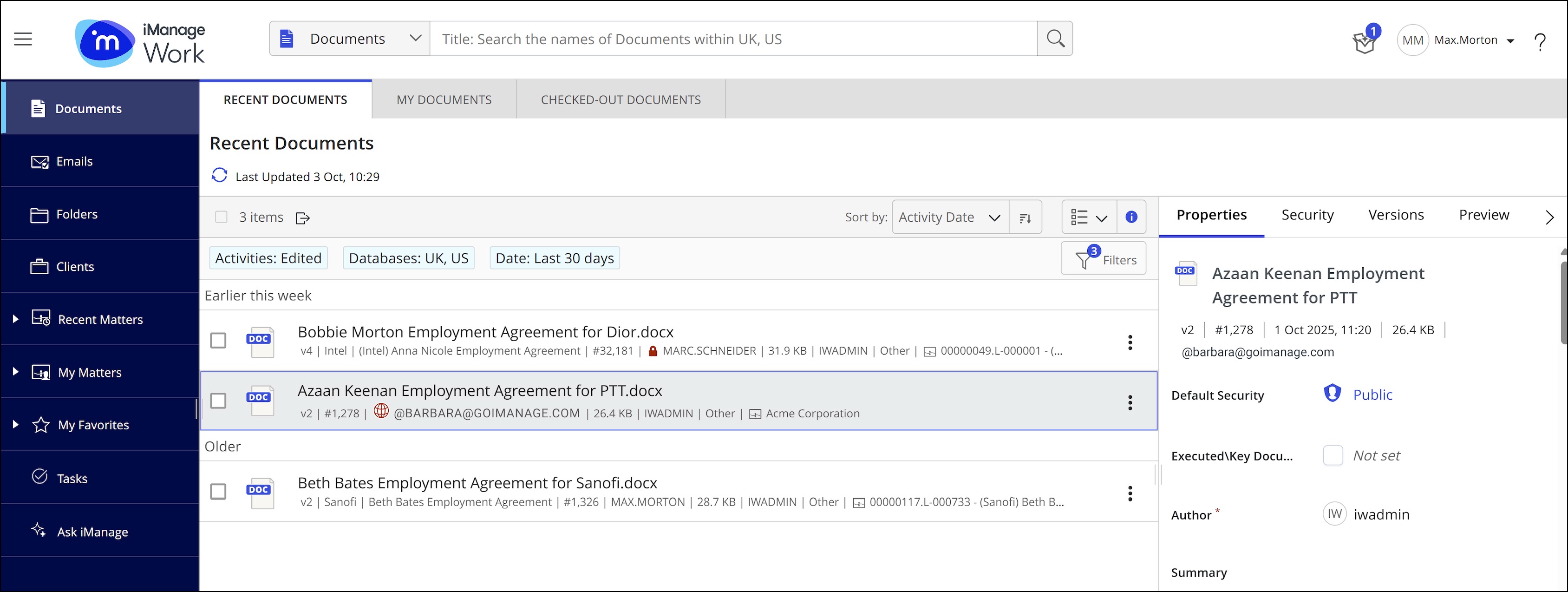The image size is (1568, 592).
Task: Click the export items icon
Action: (x=302, y=218)
